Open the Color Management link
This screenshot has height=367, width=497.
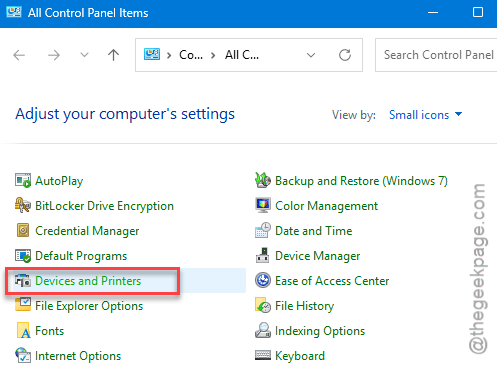point(326,206)
